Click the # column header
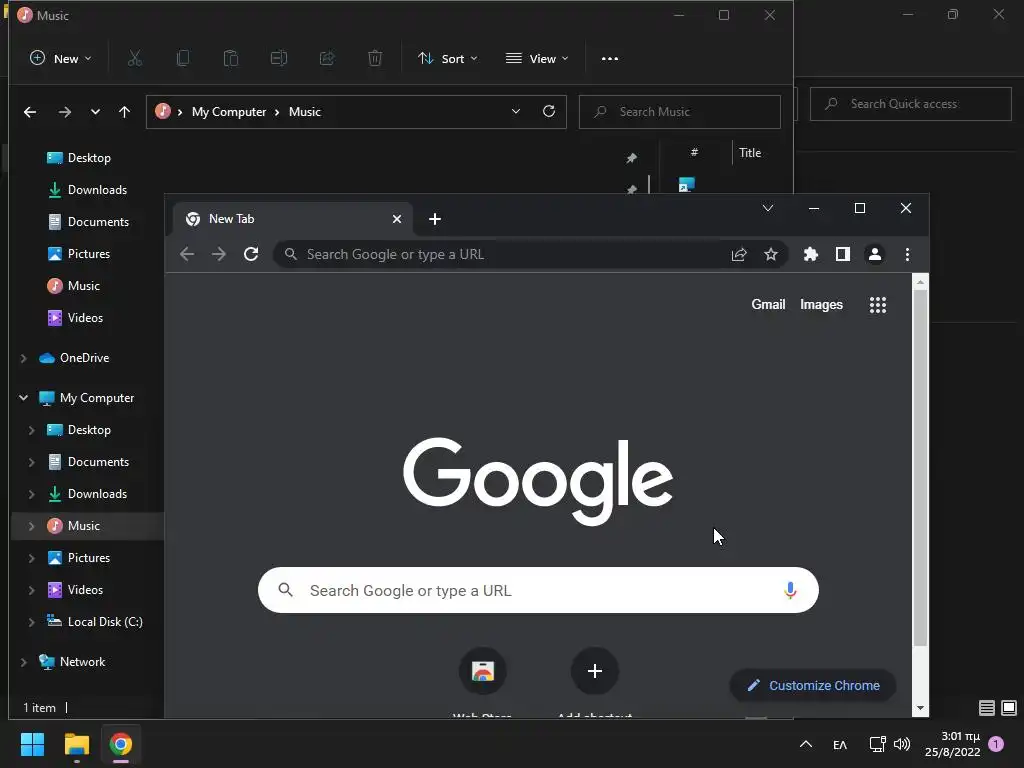 point(694,152)
